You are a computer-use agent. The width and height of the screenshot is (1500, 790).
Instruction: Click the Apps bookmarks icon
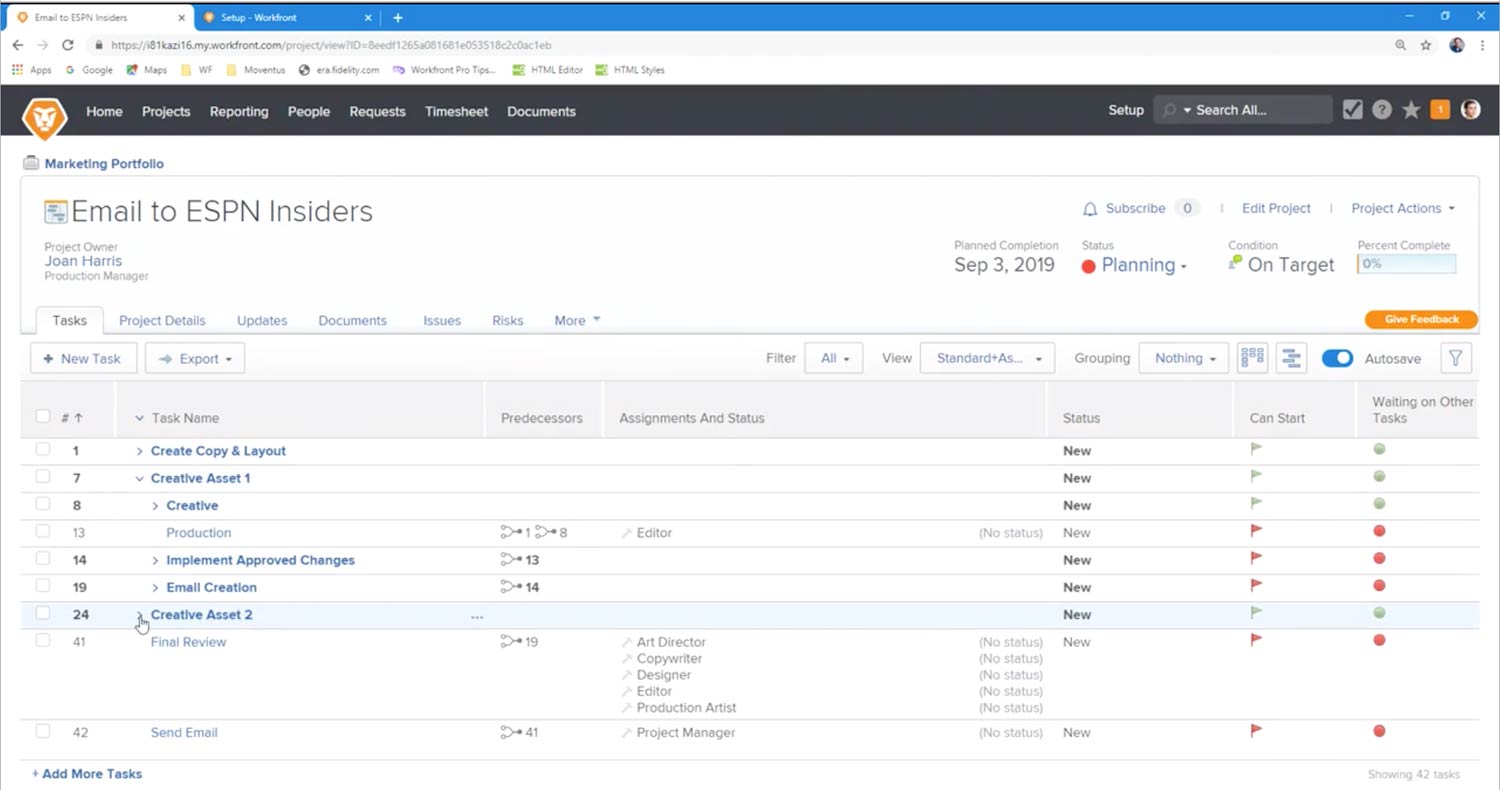tap(17, 70)
